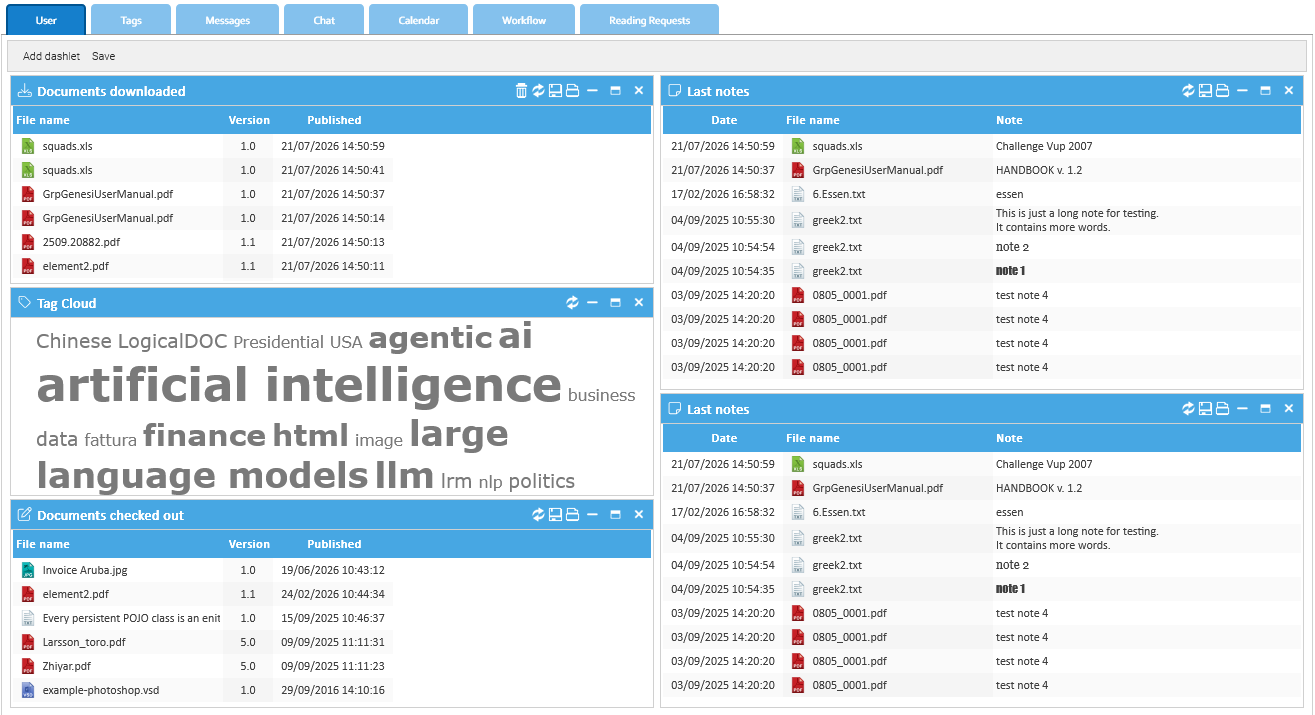Image resolution: width=1315 pixels, height=715 pixels.
Task: Minimize the Documents downloaded dashlet
Action: coord(592,91)
